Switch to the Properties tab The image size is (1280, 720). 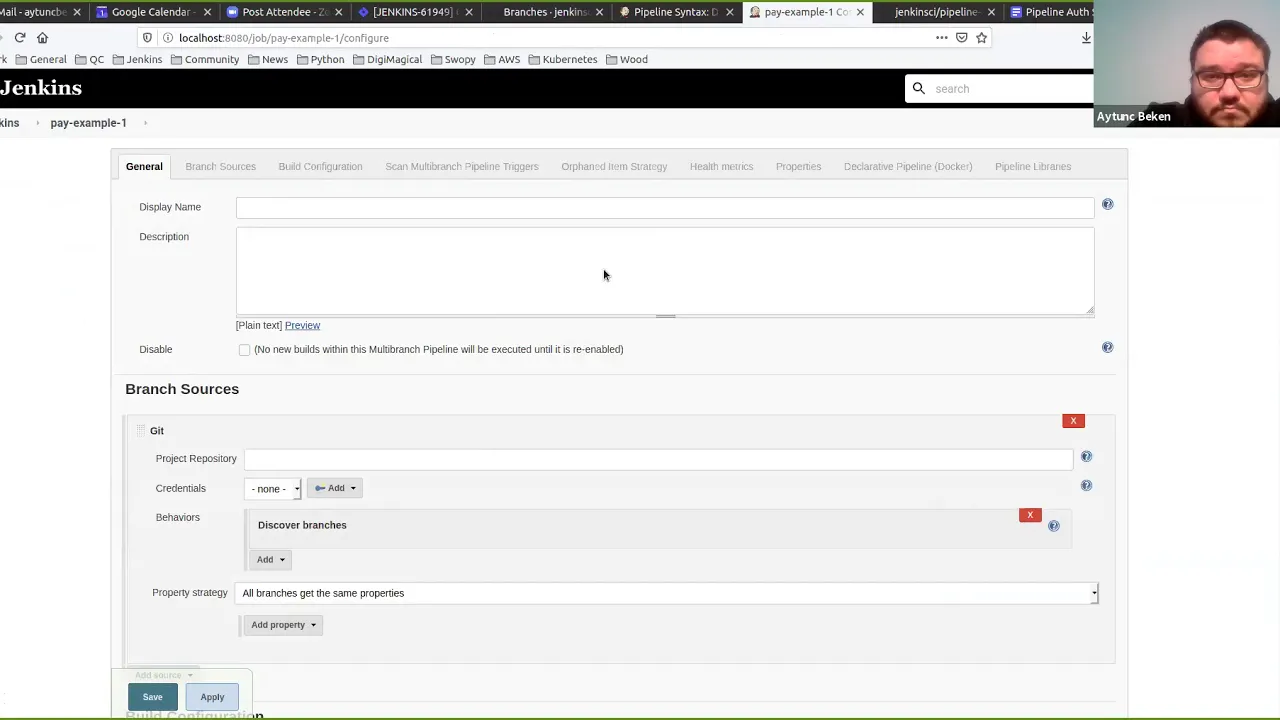coord(798,166)
